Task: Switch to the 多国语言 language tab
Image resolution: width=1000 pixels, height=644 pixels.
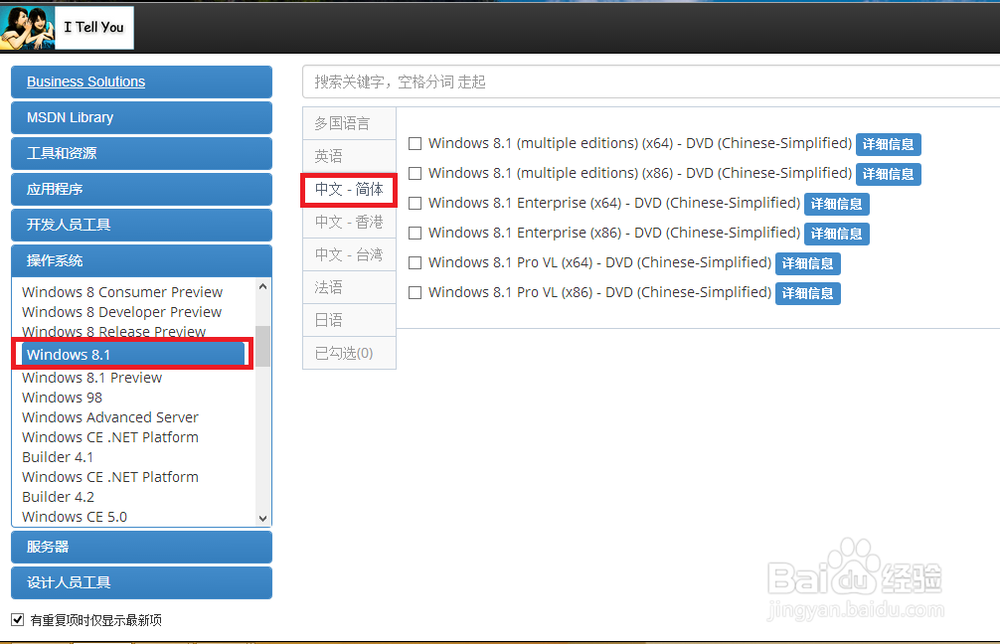Action: [x=349, y=123]
